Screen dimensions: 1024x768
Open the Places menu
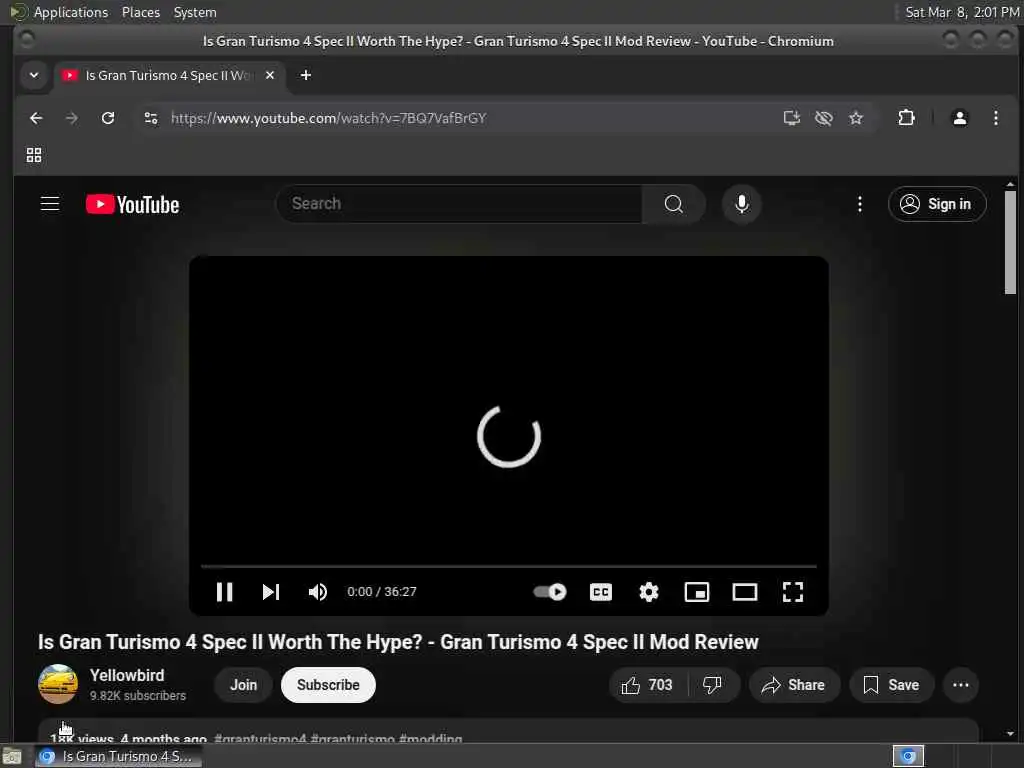pyautogui.click(x=141, y=12)
